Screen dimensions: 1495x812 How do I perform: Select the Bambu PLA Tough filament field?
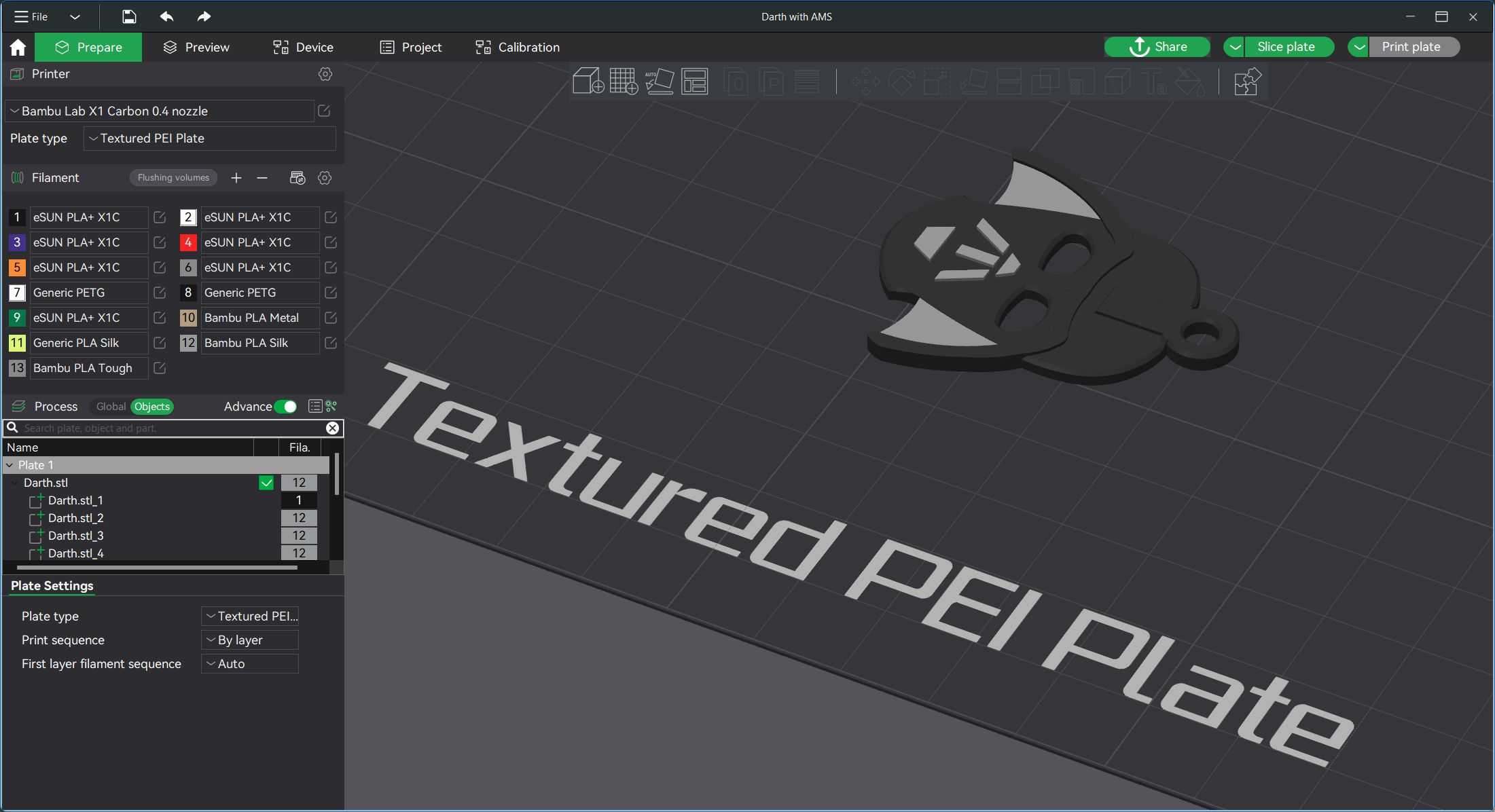[89, 368]
